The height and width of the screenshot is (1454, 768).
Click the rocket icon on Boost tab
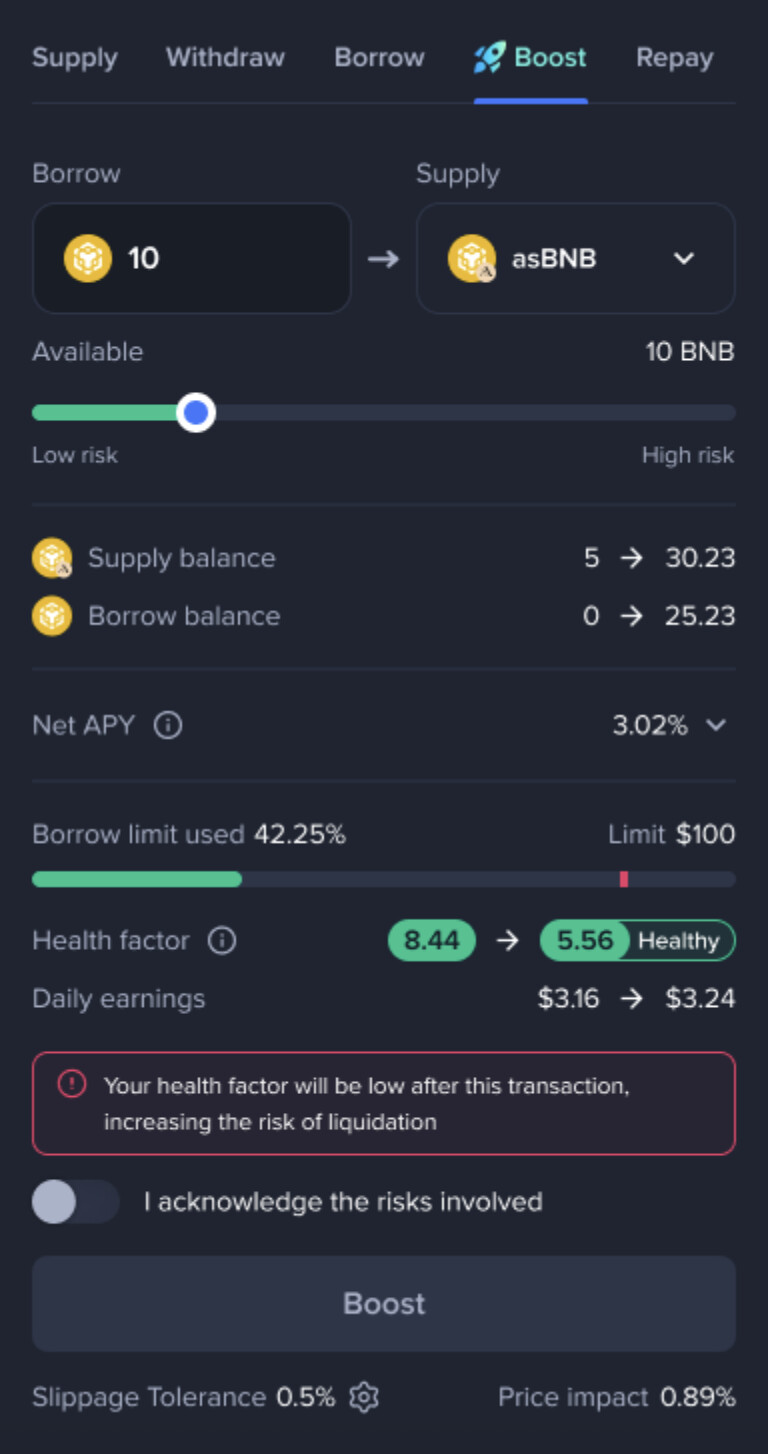[490, 57]
